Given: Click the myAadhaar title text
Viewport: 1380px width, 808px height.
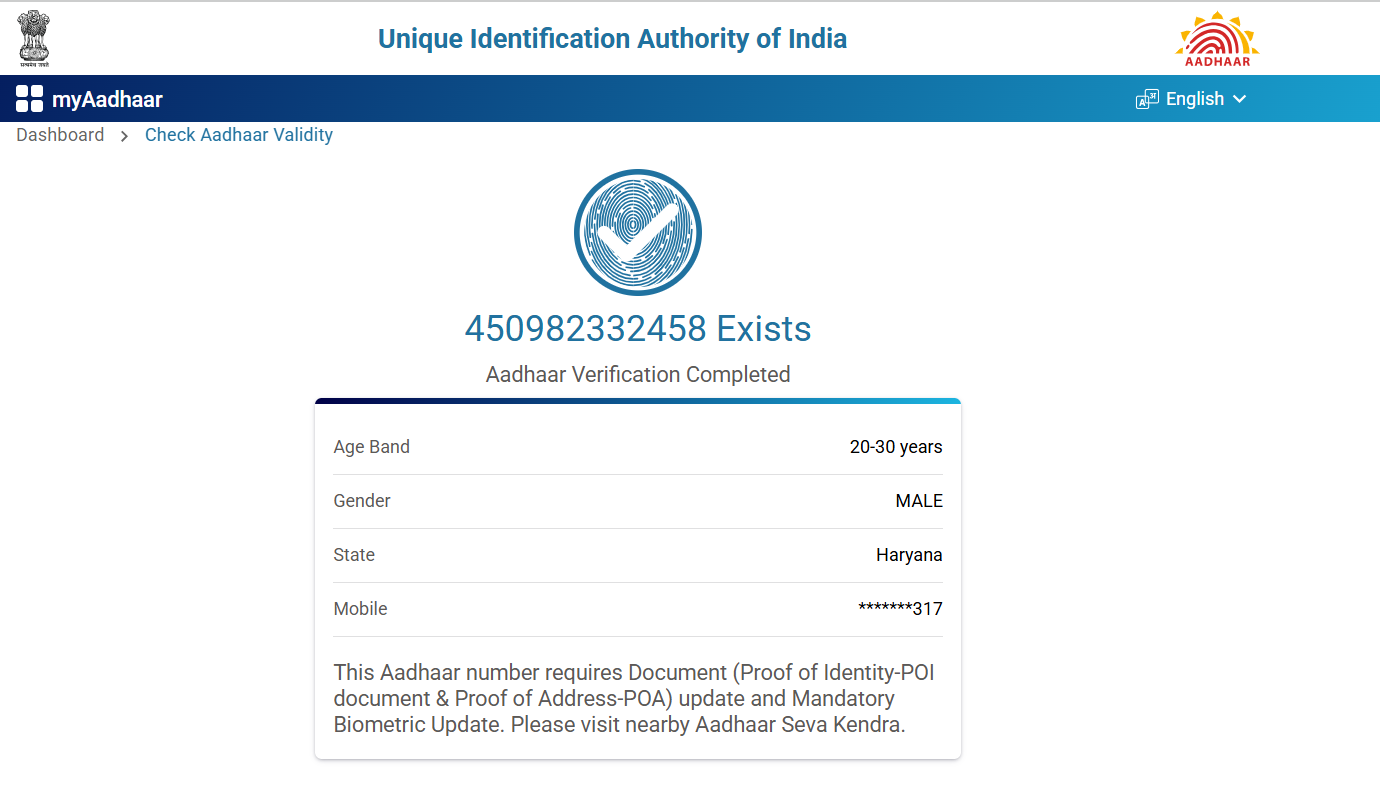Looking at the screenshot, I should click(107, 99).
